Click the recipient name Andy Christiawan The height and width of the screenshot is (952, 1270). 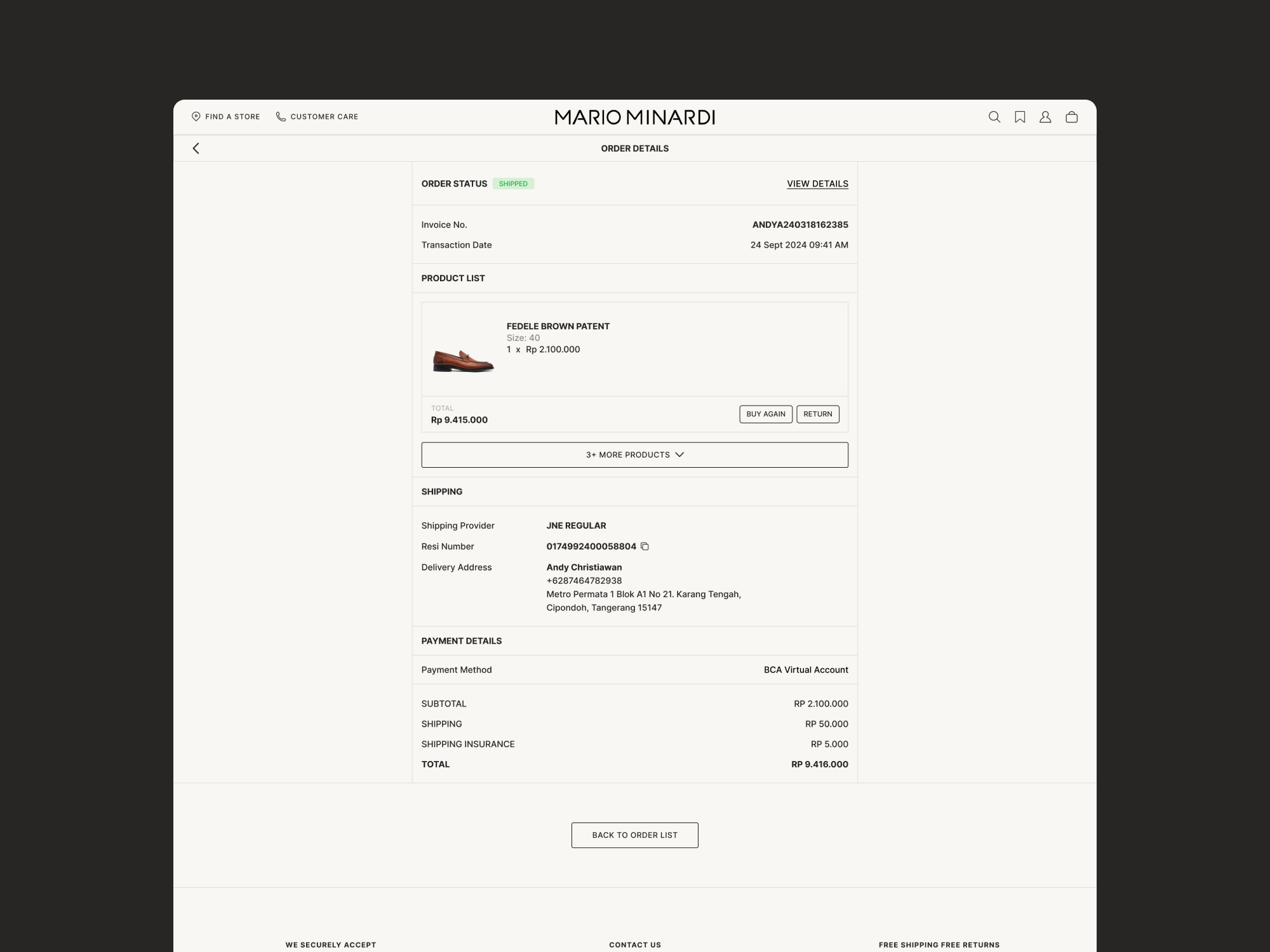(584, 567)
